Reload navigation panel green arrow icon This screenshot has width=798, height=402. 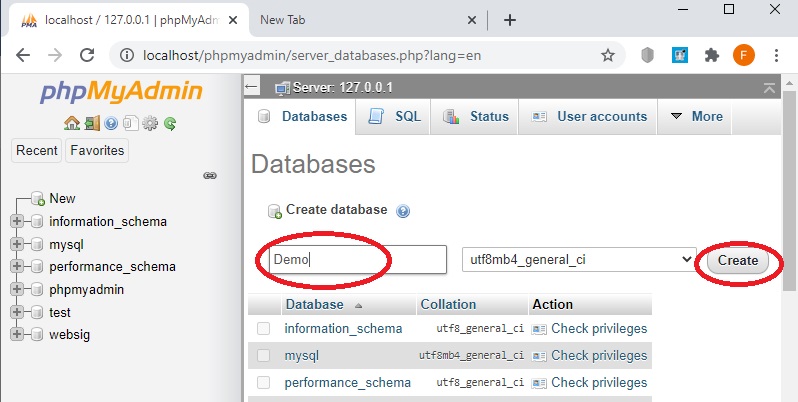coord(170,123)
